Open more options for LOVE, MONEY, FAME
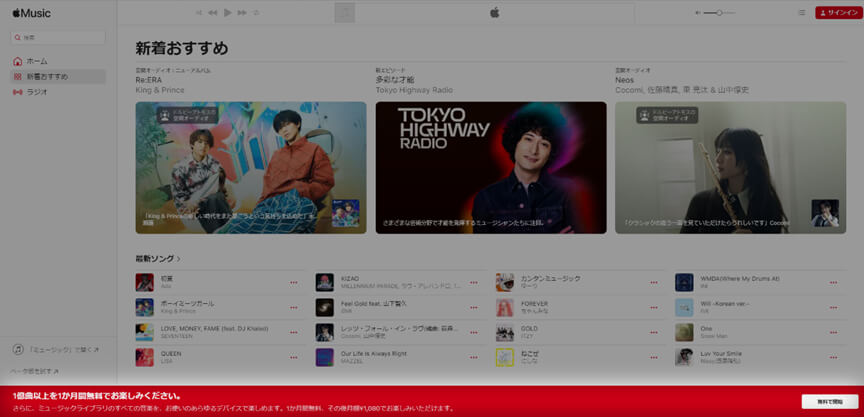Screen dimensions: 864x417 [x=294, y=332]
